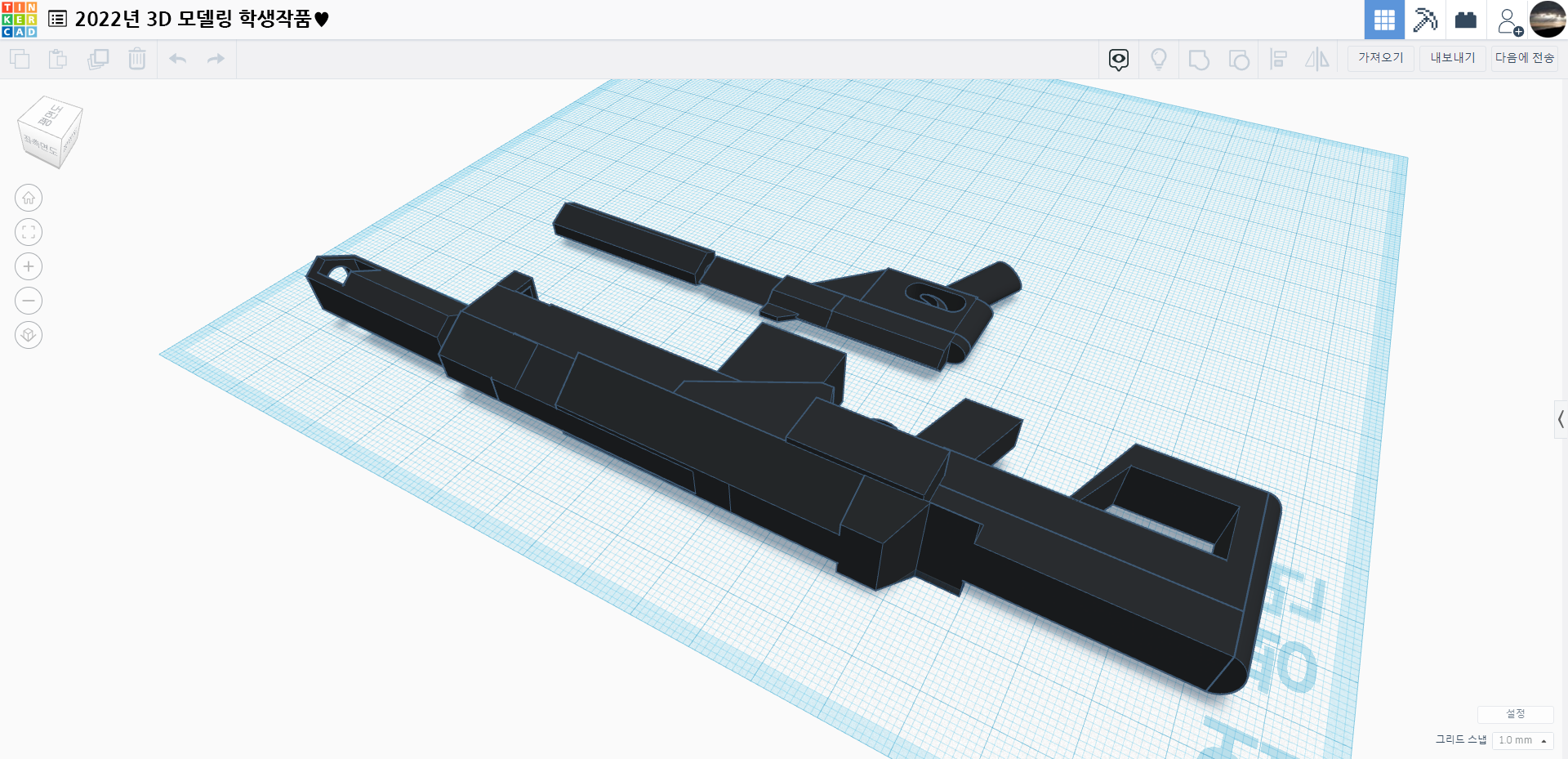1568x759 pixels.
Task: Open the Tinkercad logo home link
Action: (19, 20)
